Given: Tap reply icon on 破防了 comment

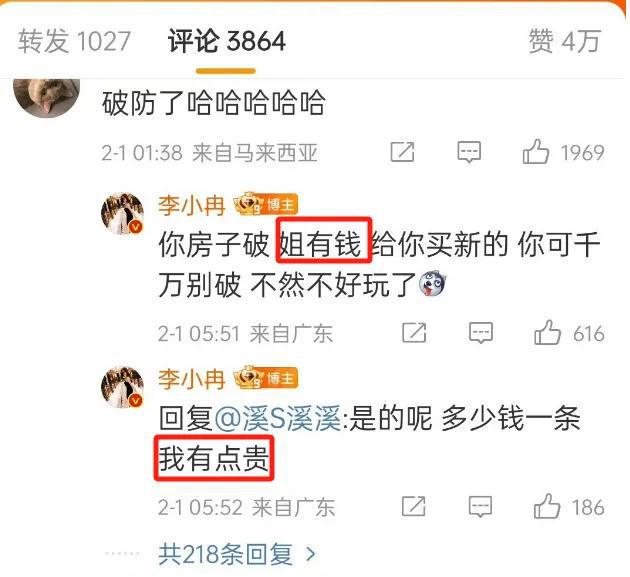Looking at the screenshot, I should (469, 152).
